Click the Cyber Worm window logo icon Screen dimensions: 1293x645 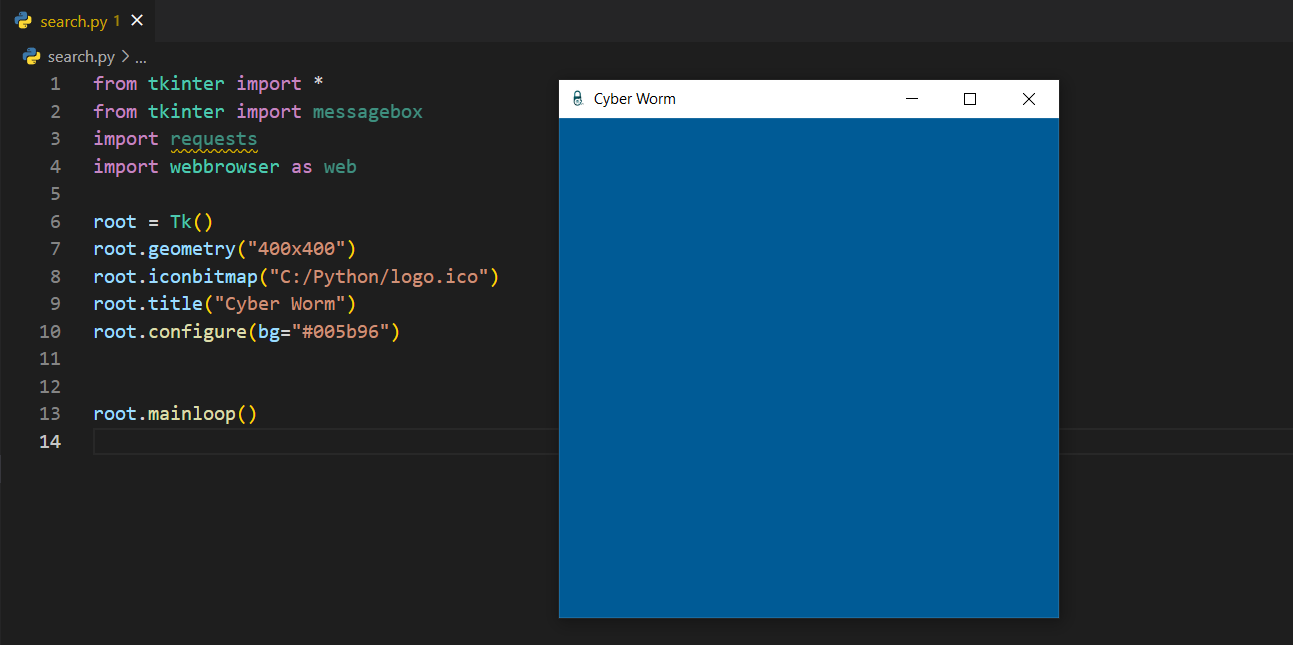(x=577, y=99)
